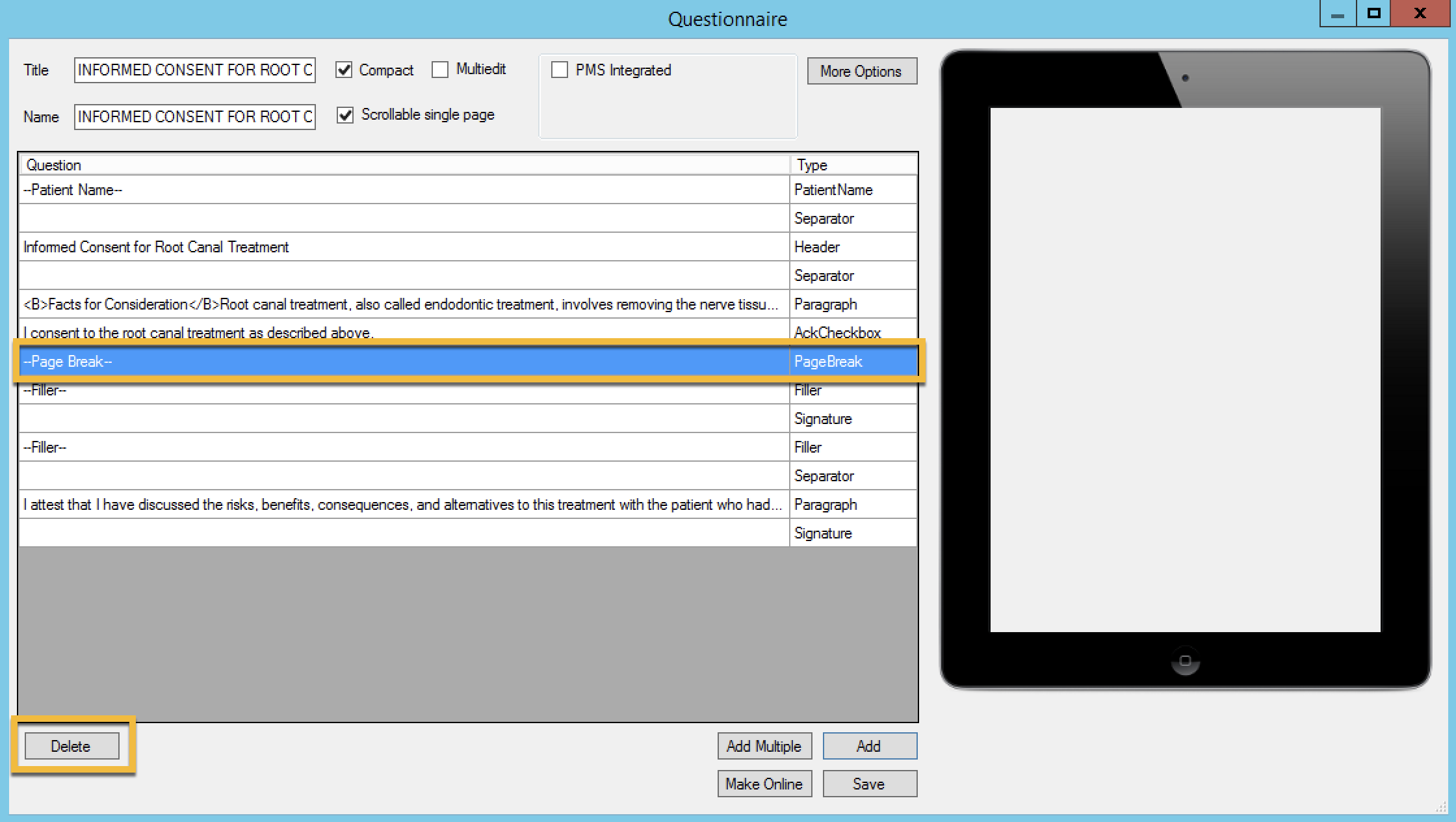Viewport: 1456px width, 822px height.
Task: Maximize the Questionnaire window
Action: [x=1373, y=14]
